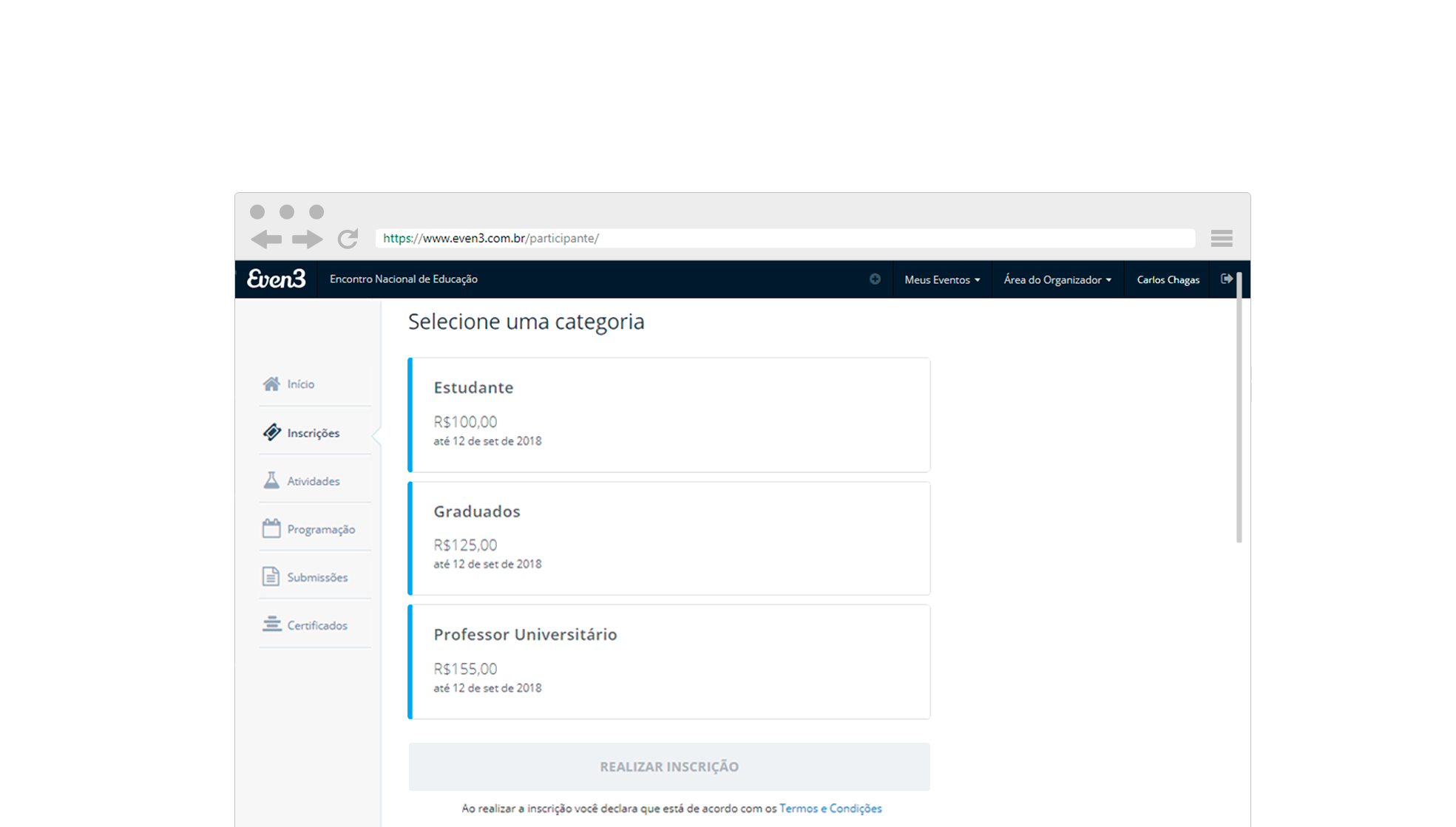Expand the Meus Eventos dropdown
Viewport: 1456px width, 827px height.
point(942,280)
